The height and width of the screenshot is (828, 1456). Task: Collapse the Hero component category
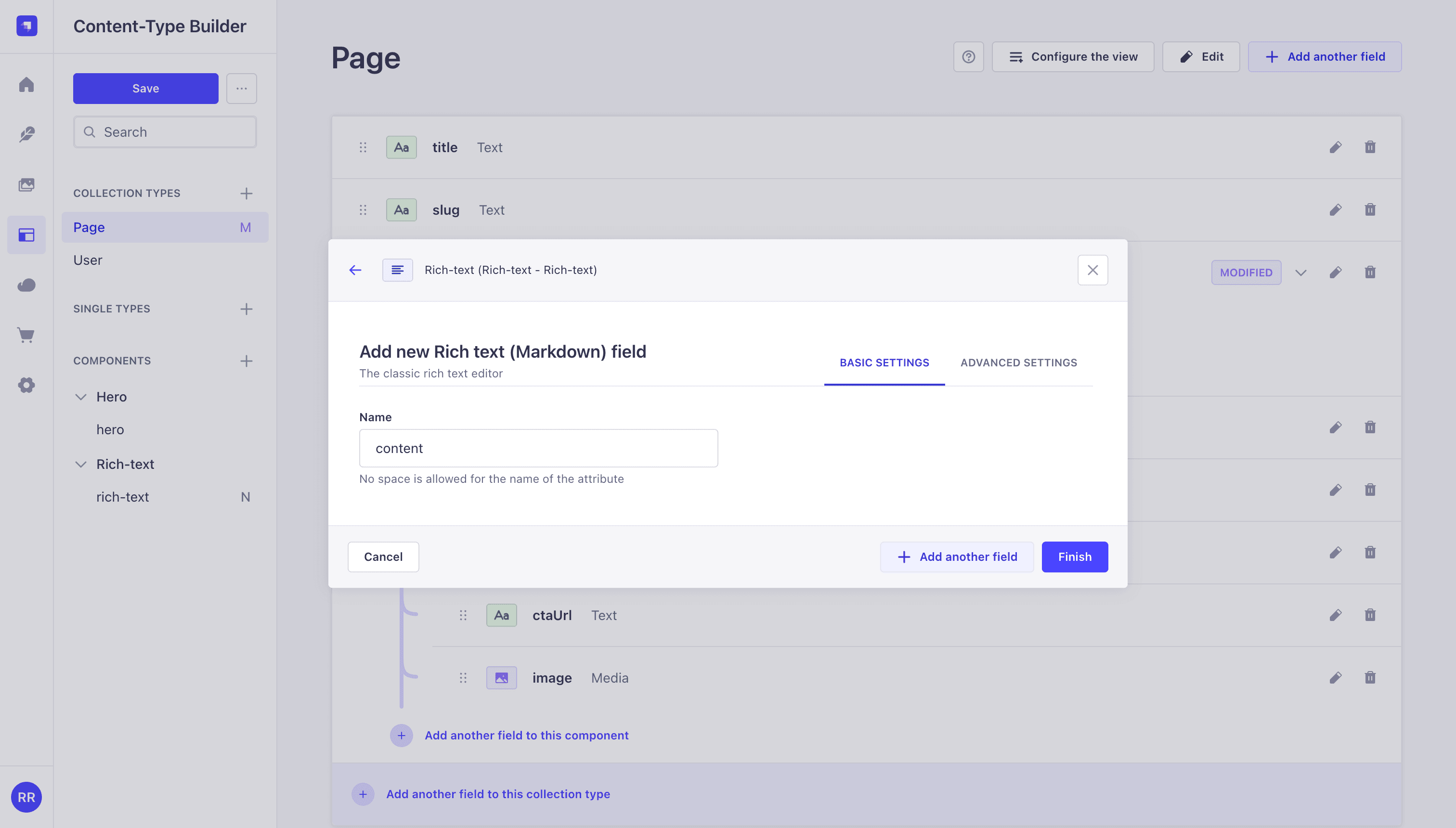click(81, 397)
